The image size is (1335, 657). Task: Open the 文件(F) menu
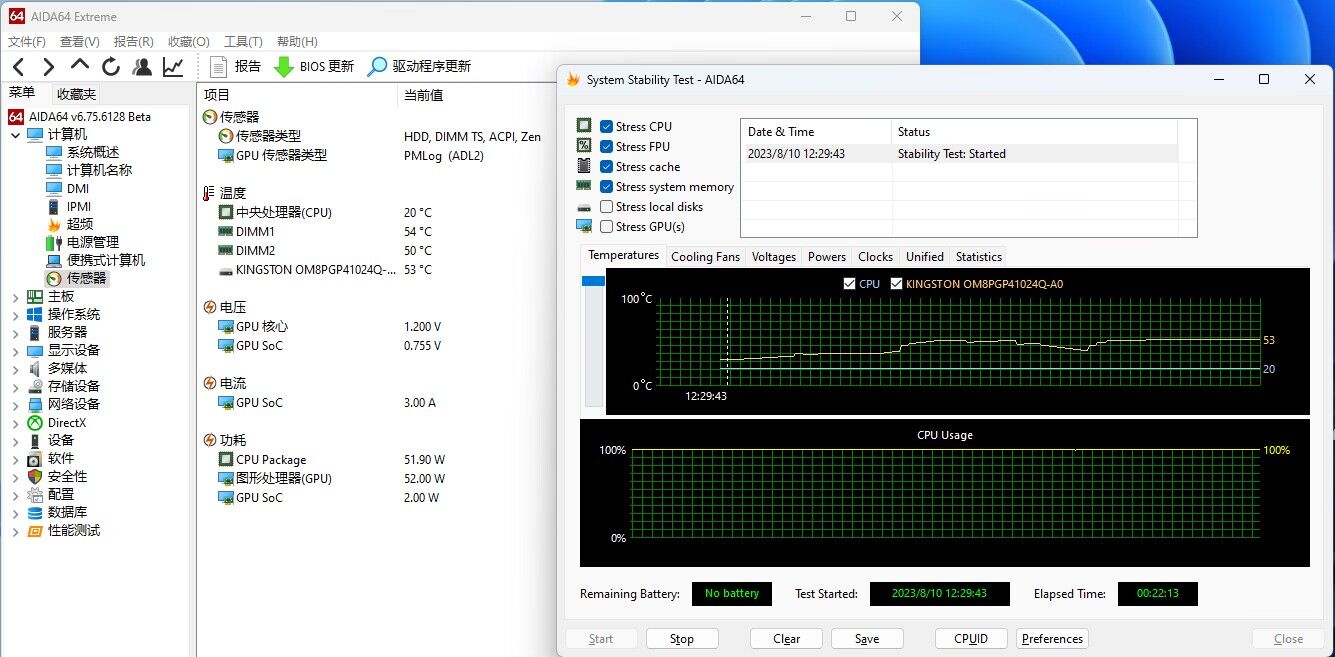[x=27, y=41]
